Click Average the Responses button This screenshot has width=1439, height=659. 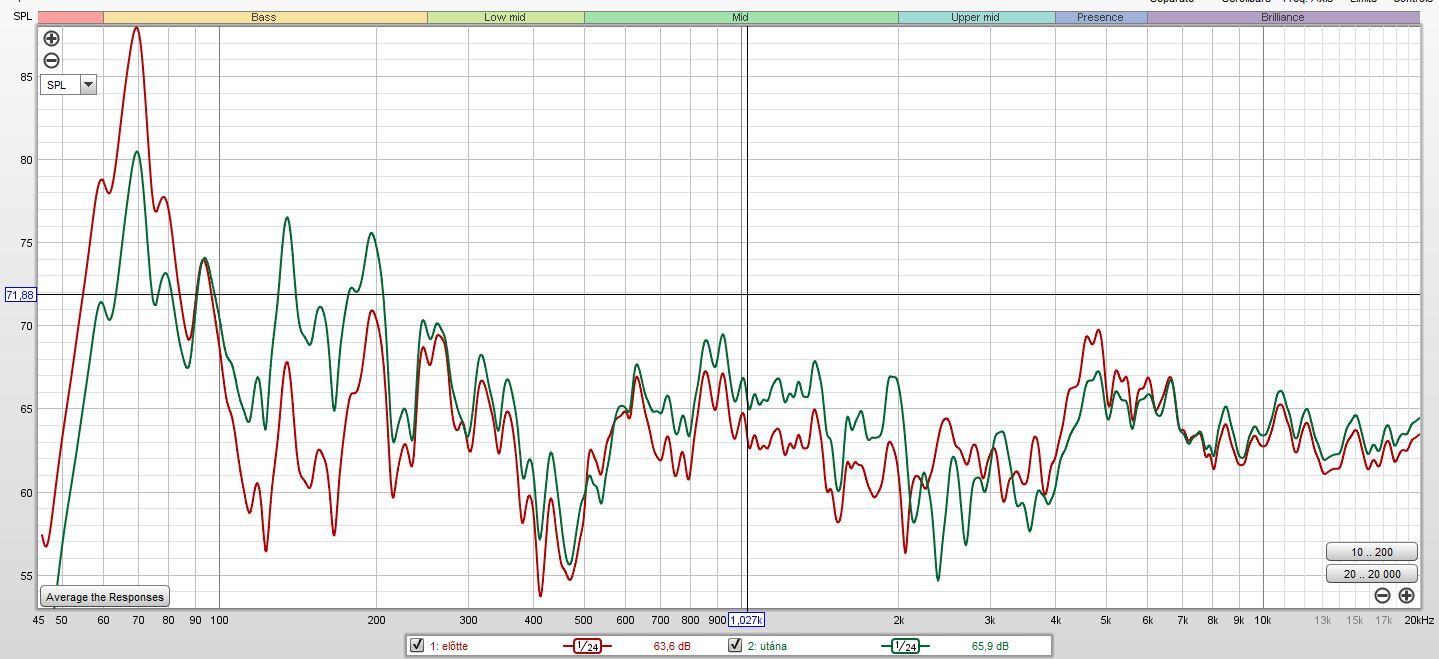click(105, 597)
